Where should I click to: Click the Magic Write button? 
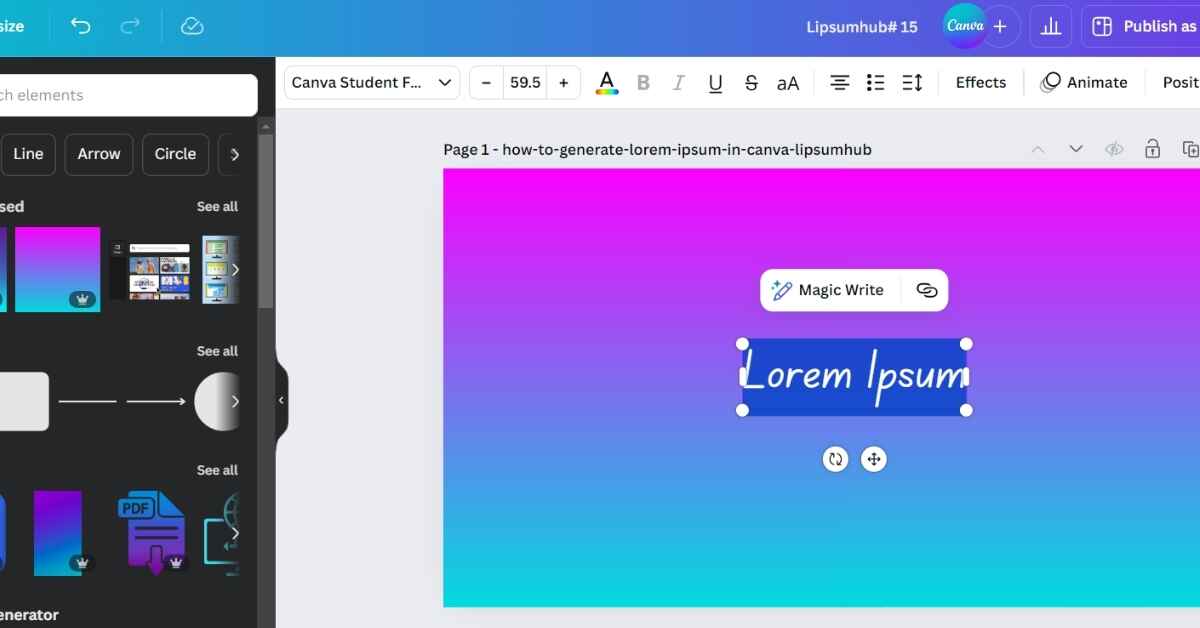[828, 290]
